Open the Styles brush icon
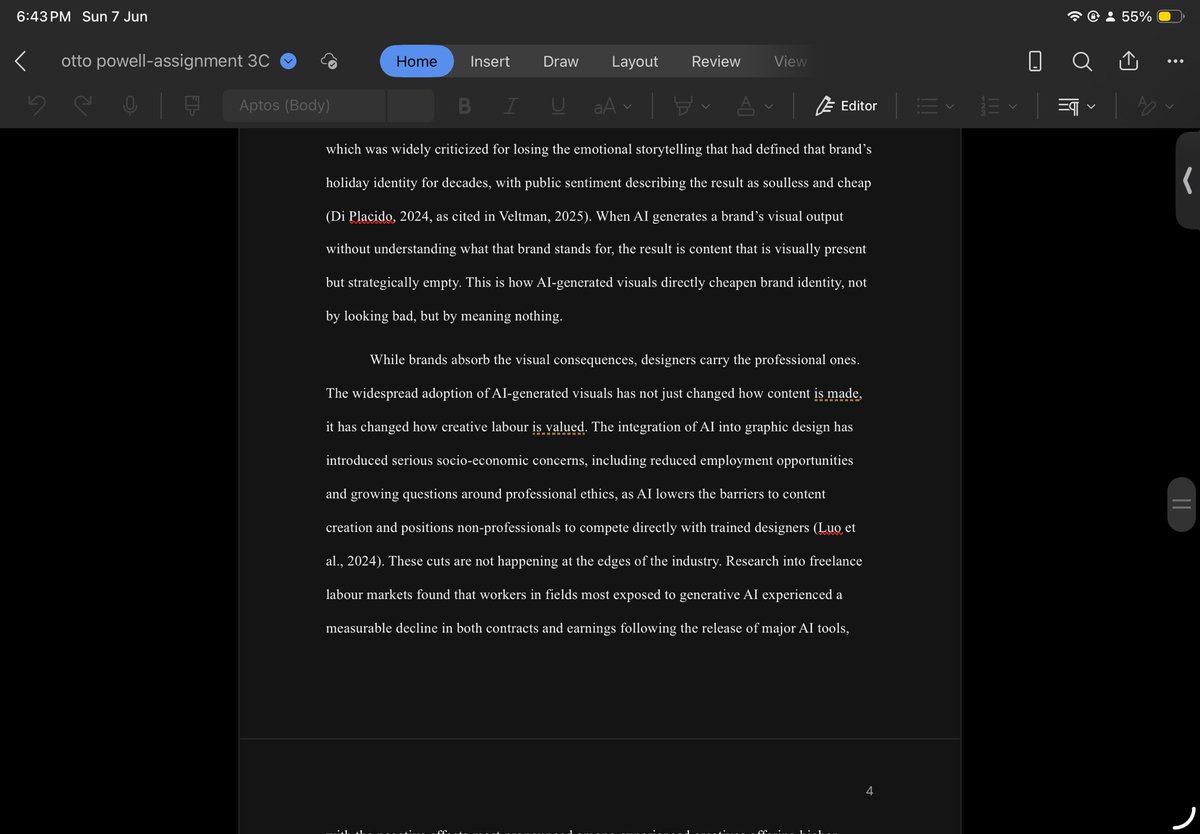Screen dimensions: 1200x834 click(x=1148, y=105)
